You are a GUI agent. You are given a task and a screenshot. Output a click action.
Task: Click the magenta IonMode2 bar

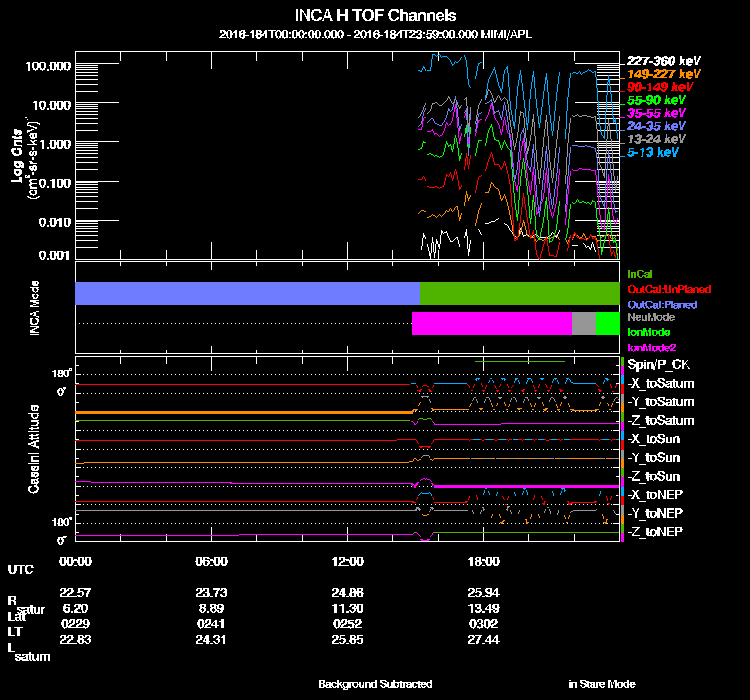click(492, 323)
